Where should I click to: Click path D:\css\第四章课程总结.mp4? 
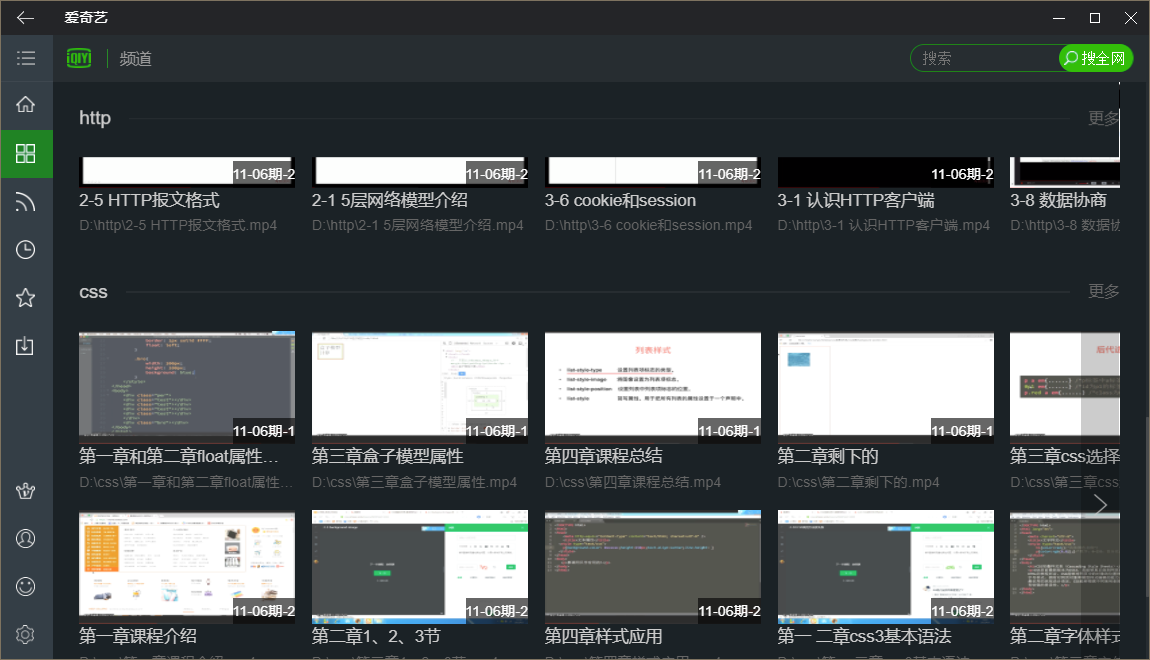[633, 483]
